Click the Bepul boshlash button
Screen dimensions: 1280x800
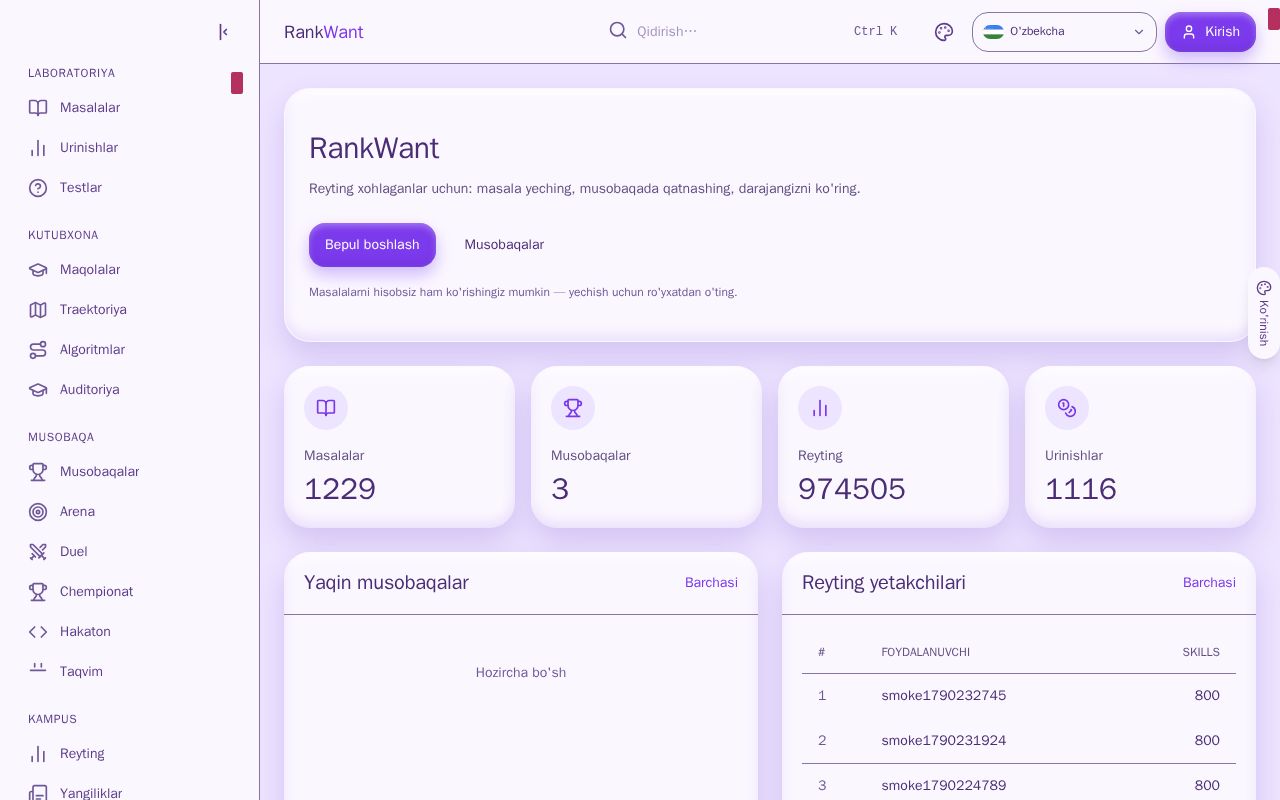click(372, 245)
